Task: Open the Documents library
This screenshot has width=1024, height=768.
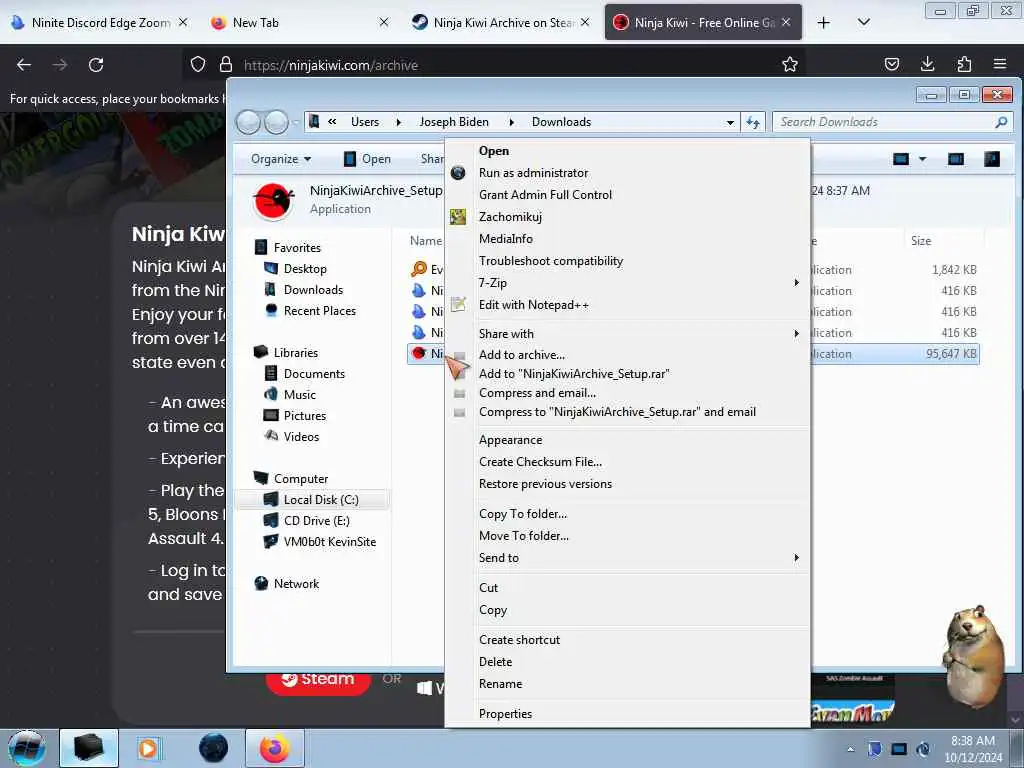Action: pyautogui.click(x=313, y=374)
